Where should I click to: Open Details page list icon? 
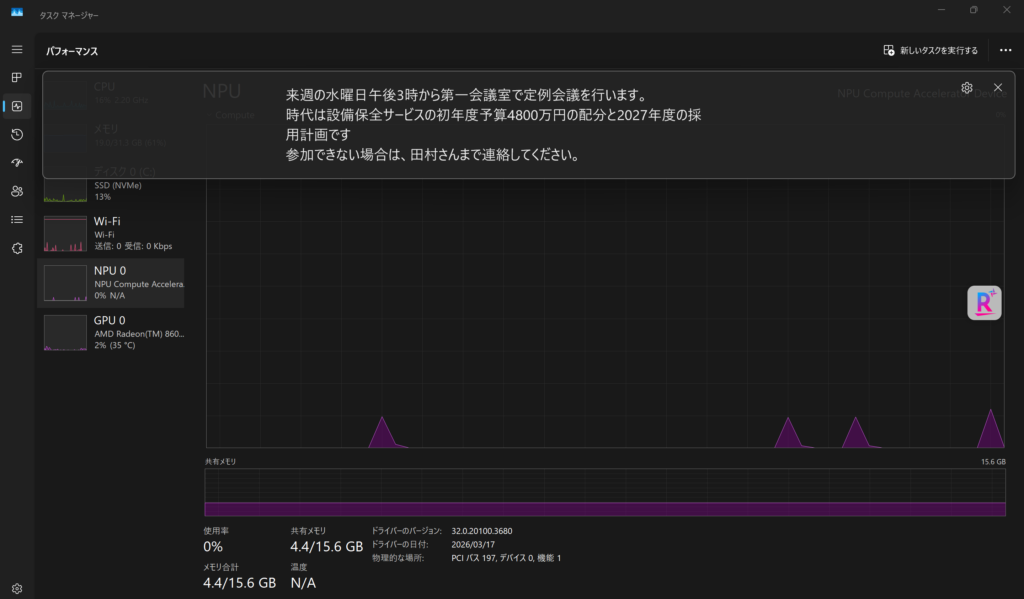[17, 219]
